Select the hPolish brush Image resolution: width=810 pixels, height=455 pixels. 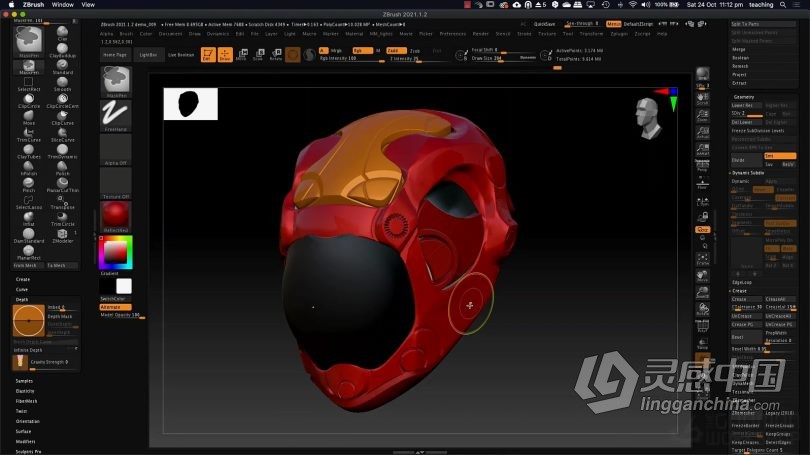pyautogui.click(x=29, y=168)
